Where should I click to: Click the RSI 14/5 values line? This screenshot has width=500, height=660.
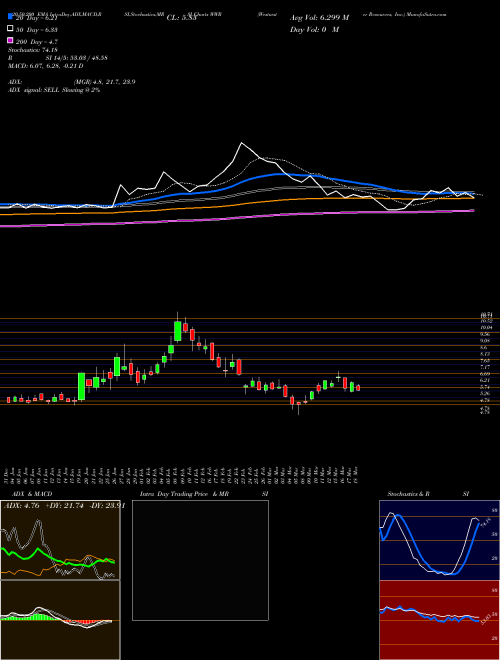(58, 58)
